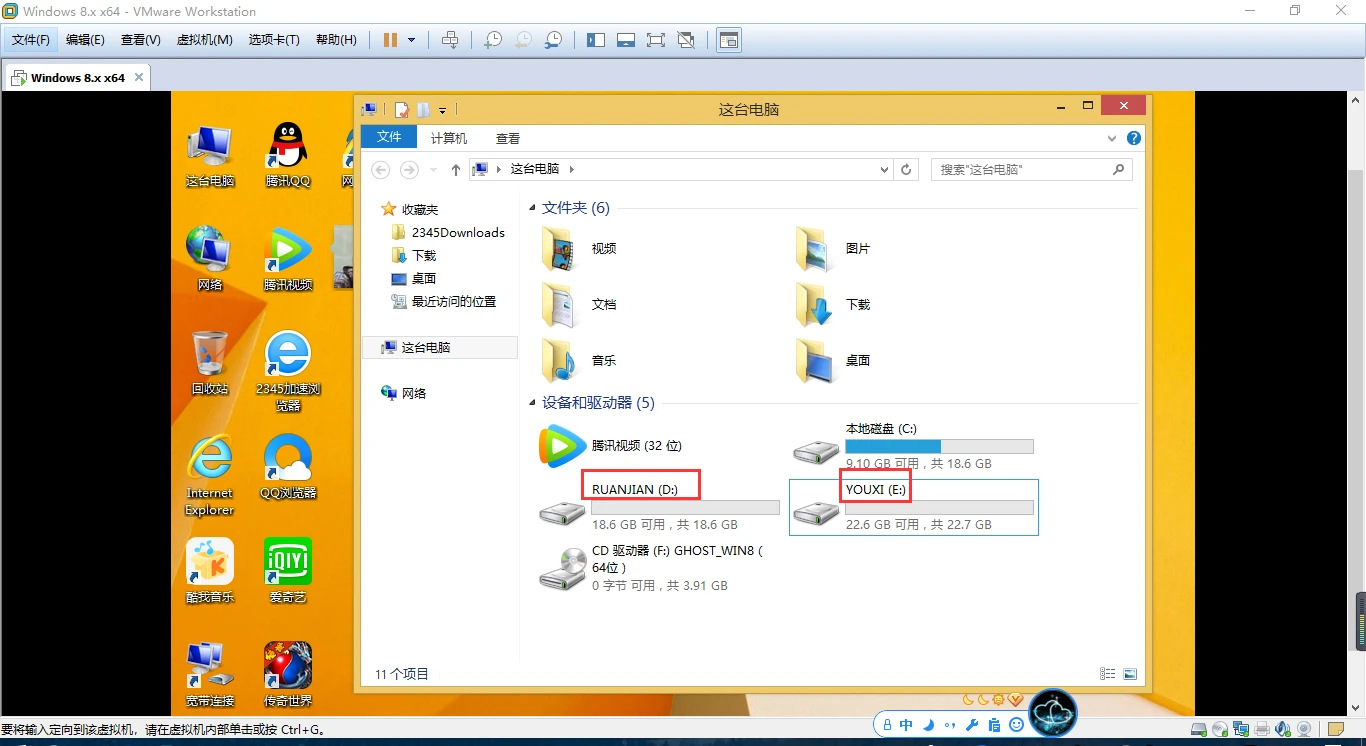Image resolution: width=1366 pixels, height=746 pixels.
Task: Open the snapshot manager toolbar icon
Action: tap(553, 40)
